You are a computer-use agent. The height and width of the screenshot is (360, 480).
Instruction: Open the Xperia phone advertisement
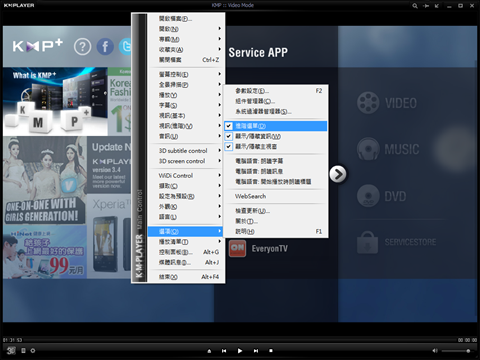(109, 236)
